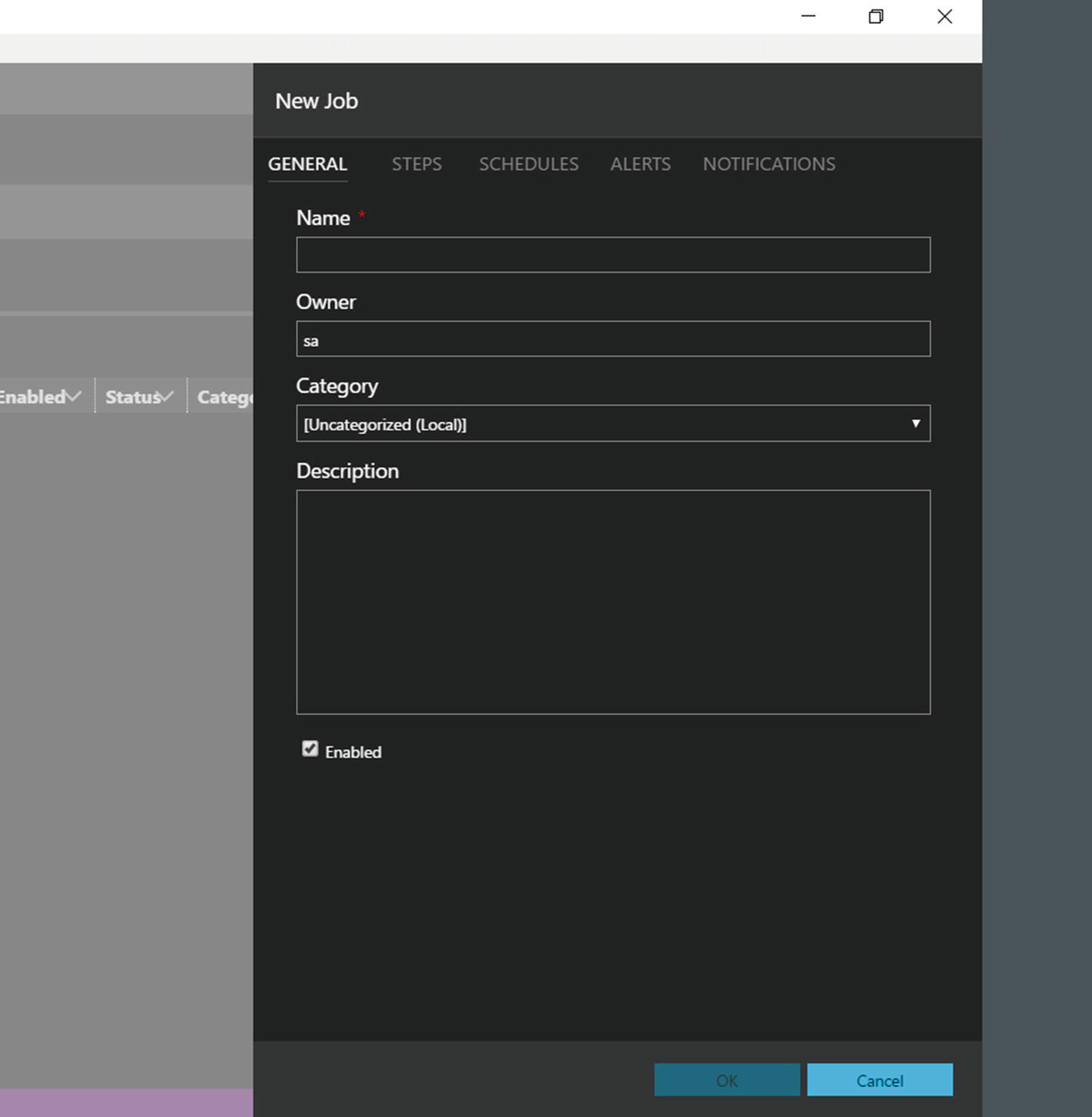
Task: Go to the ALERTS tab
Action: click(x=640, y=164)
